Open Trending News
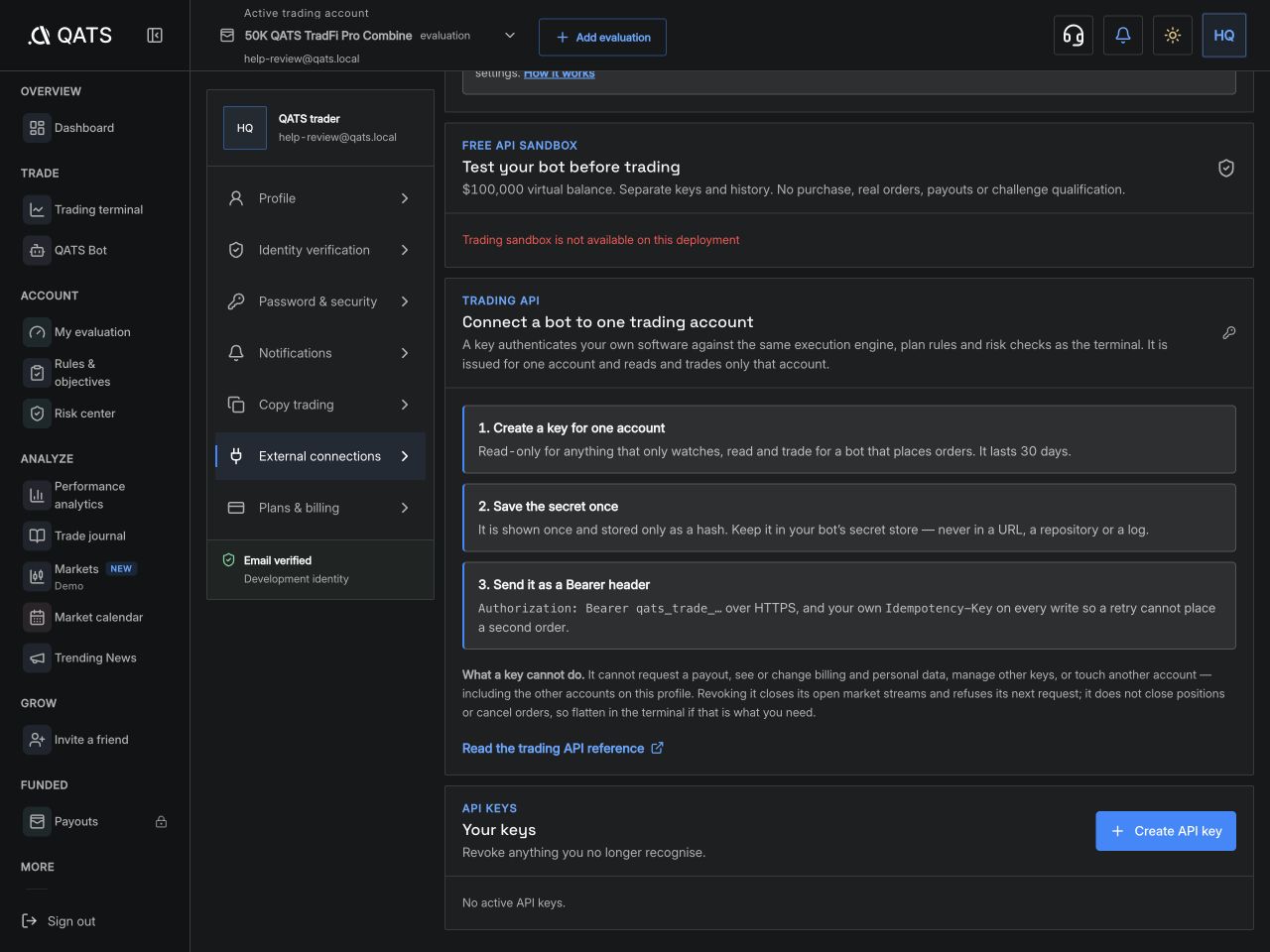 (95, 658)
